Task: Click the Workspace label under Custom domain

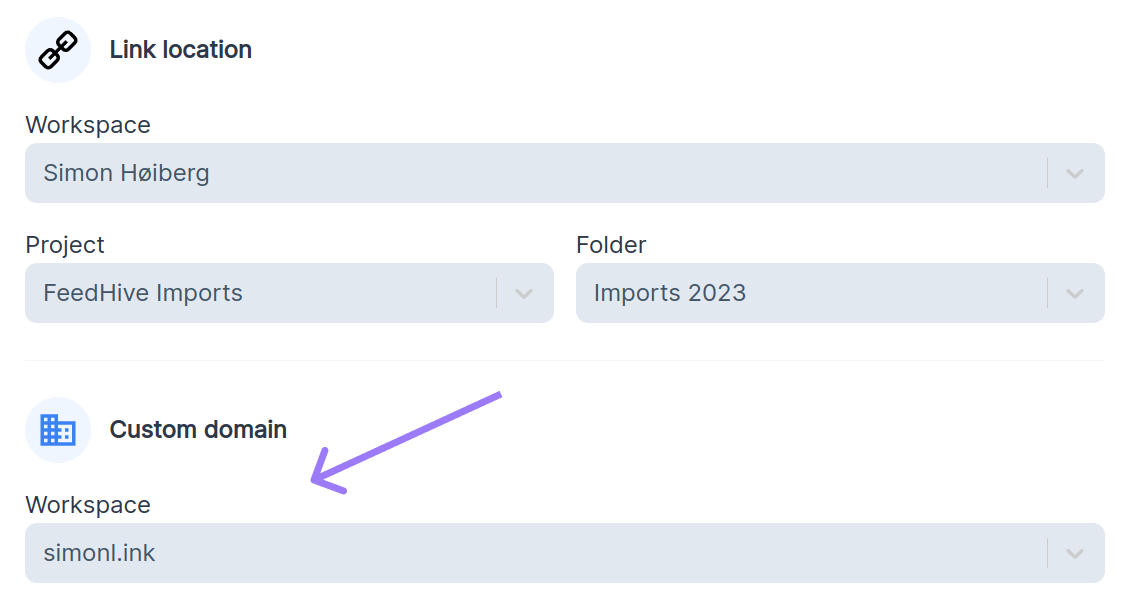Action: (x=88, y=504)
